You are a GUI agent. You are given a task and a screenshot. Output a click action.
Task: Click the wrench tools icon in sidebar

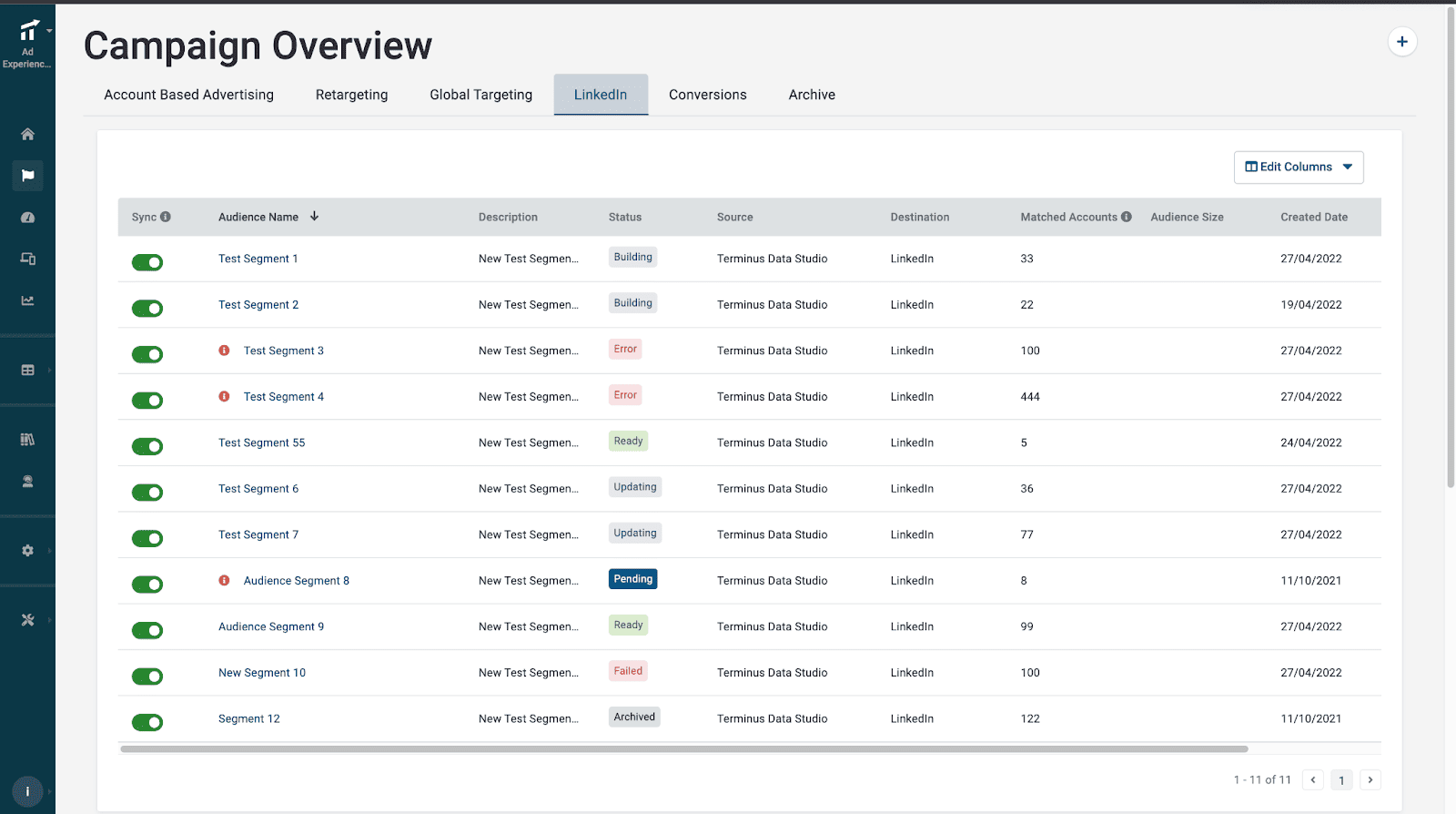point(27,620)
